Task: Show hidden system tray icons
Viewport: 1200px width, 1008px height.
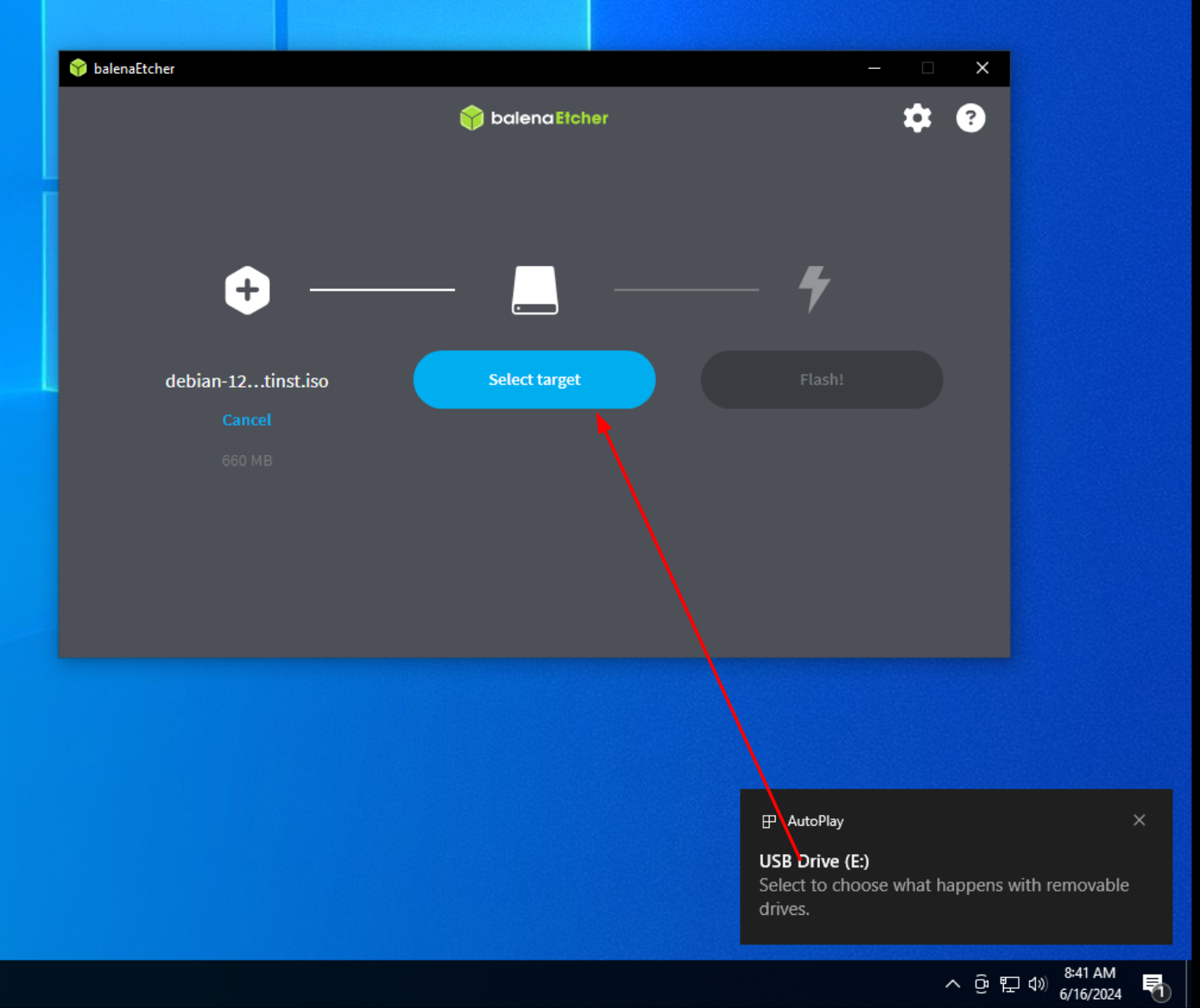Action: 953,984
